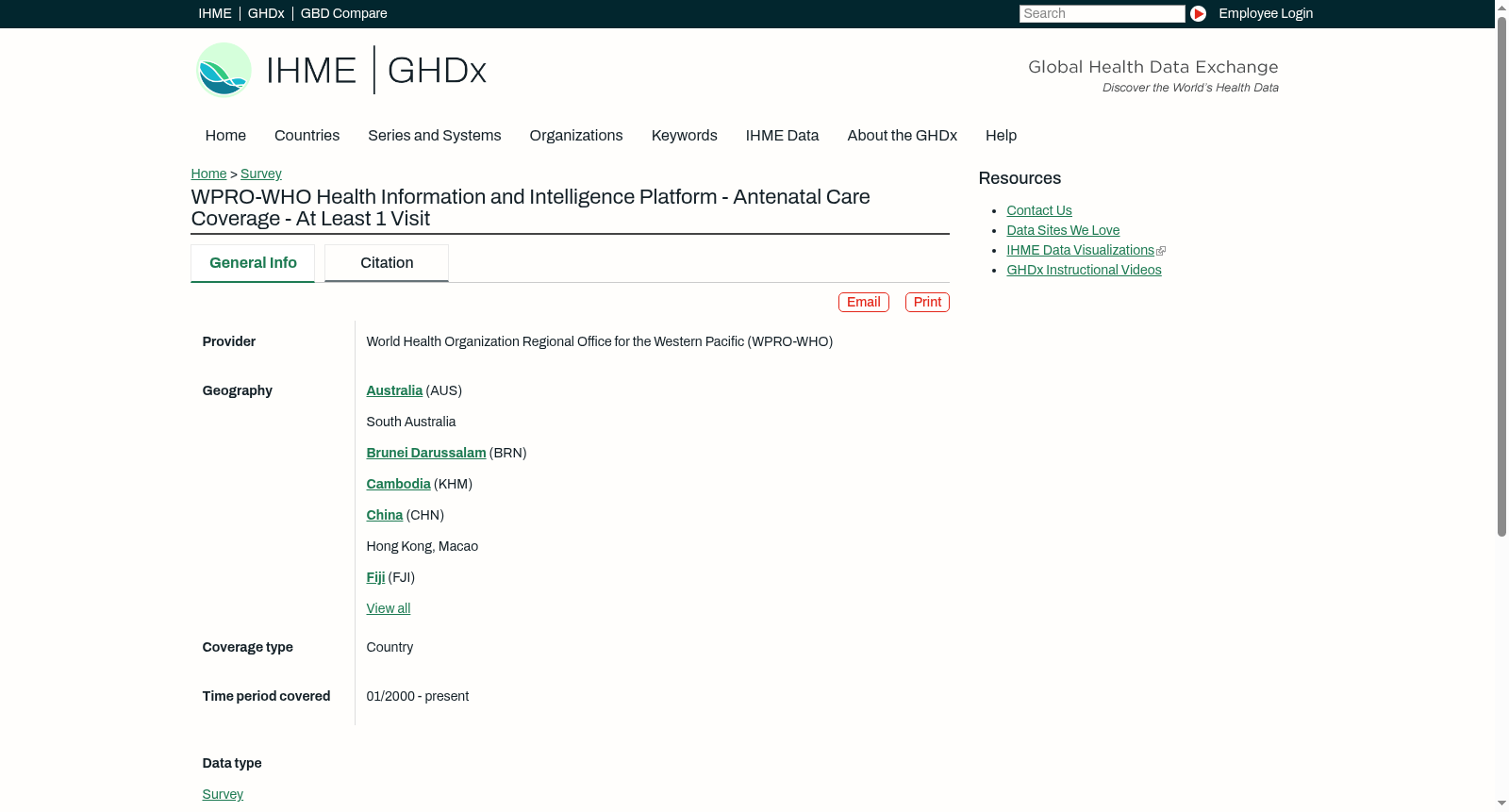Open the Australia geography link

[394, 390]
